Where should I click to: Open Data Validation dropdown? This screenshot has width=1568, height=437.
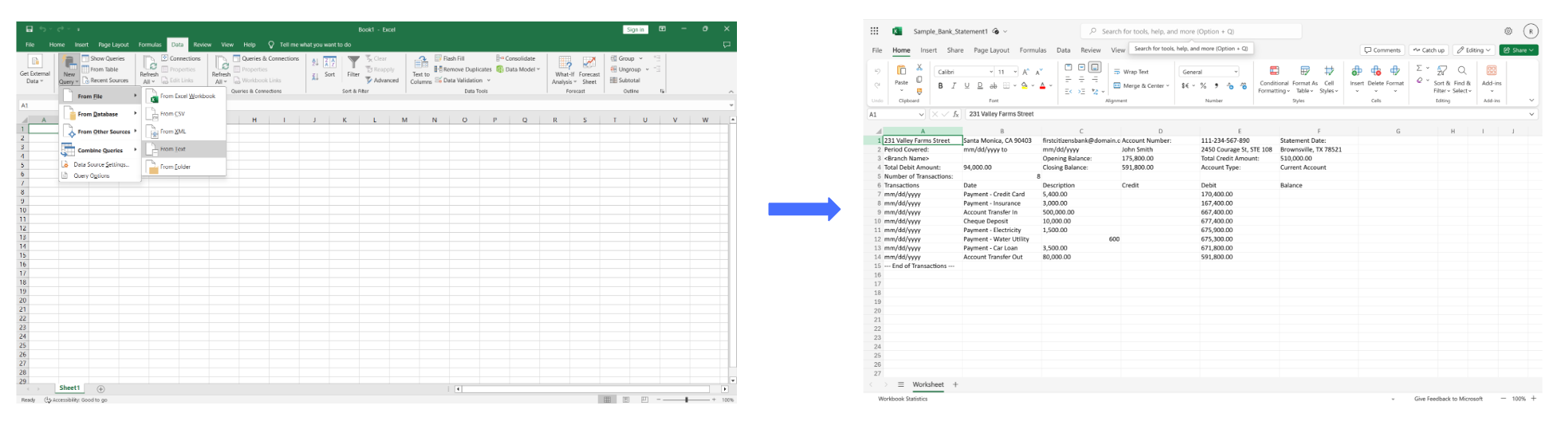(463, 81)
